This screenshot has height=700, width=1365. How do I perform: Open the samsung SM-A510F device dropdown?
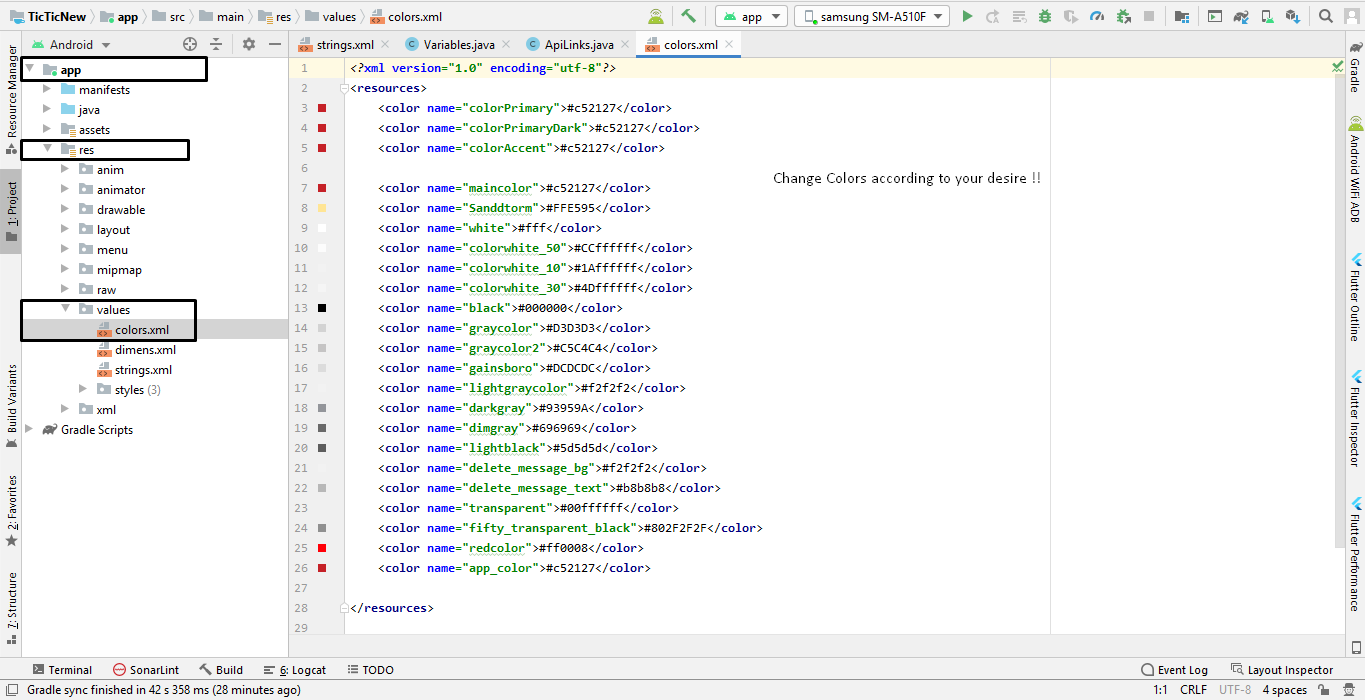[871, 17]
